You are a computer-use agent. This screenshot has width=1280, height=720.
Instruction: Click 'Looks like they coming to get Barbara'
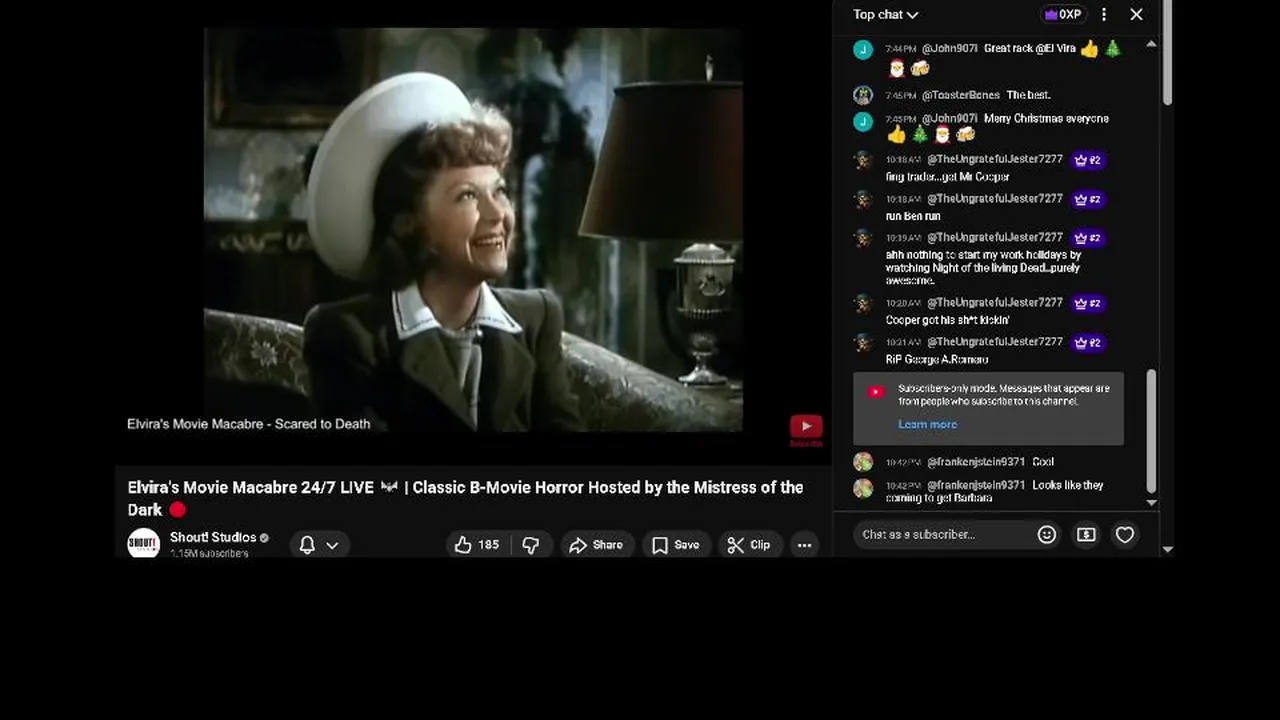point(995,491)
